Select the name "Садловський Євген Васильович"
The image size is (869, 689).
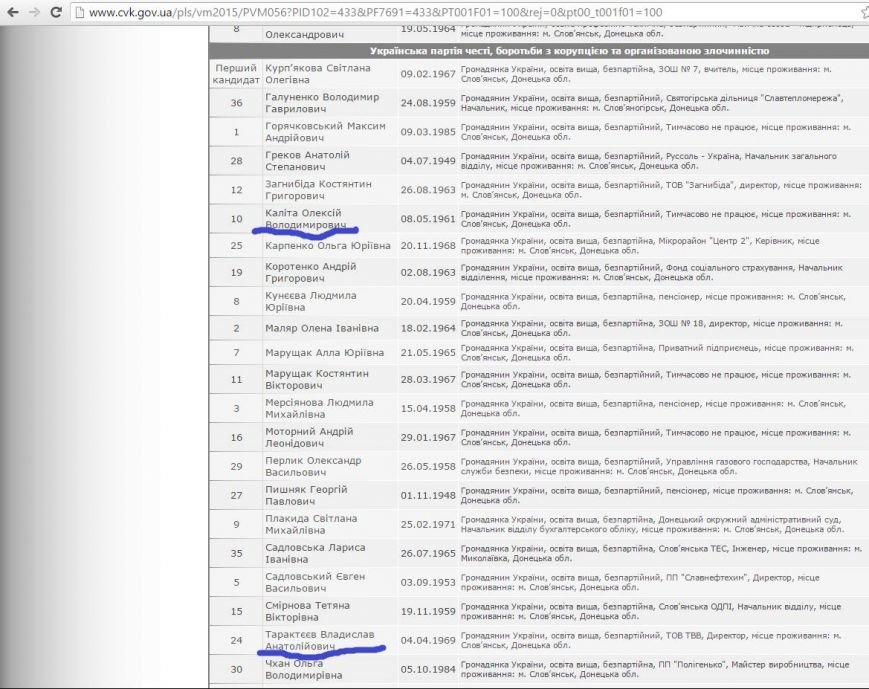[315, 583]
